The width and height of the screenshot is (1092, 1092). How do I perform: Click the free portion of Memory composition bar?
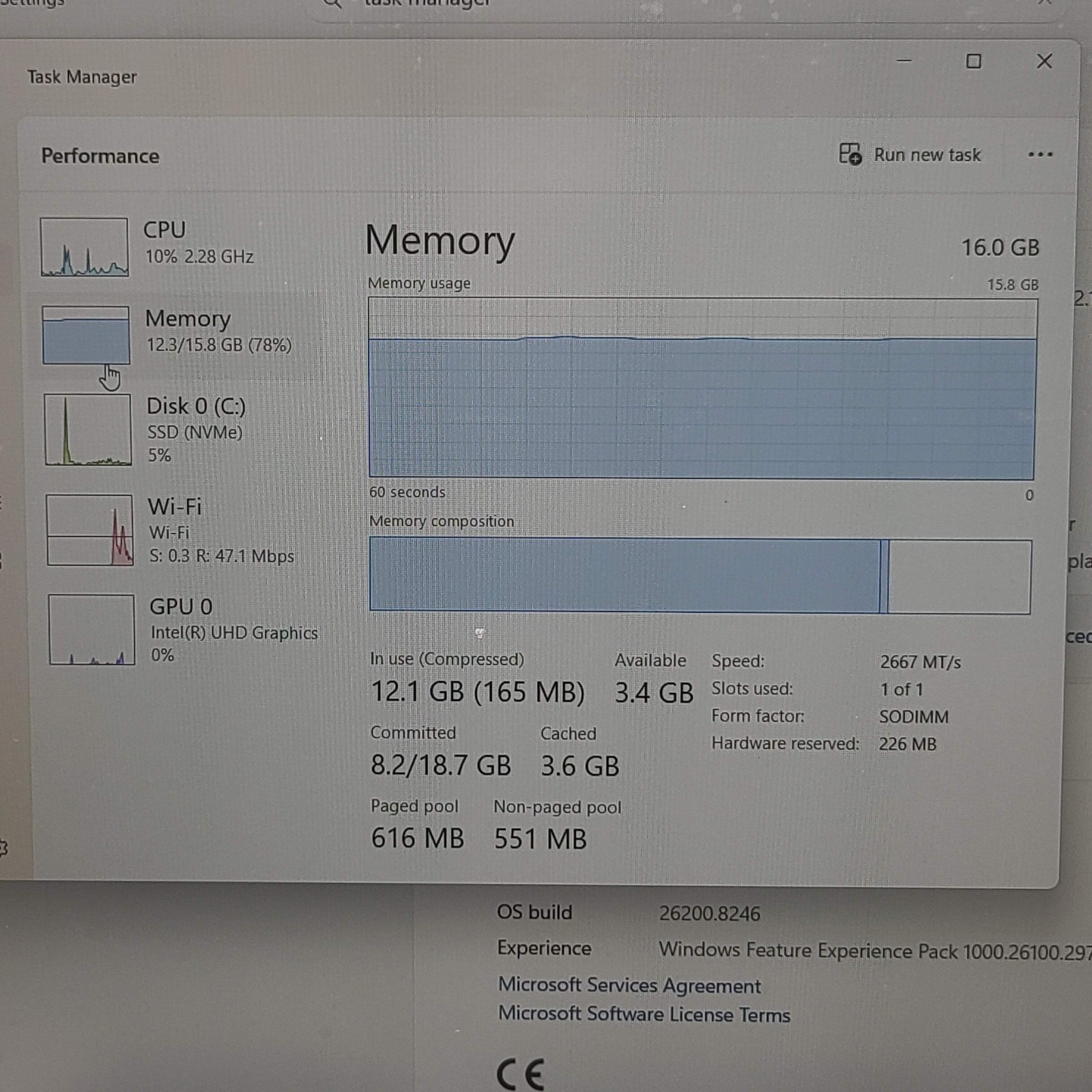[x=960, y=577]
